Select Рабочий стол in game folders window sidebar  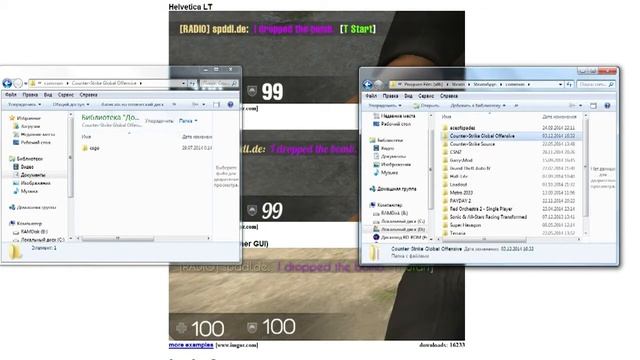pyautogui.click(x=392, y=124)
